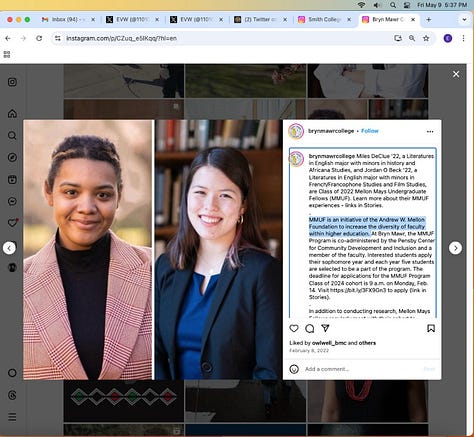Expand tab search dropdown
The height and width of the screenshot is (437, 474).
464,20
